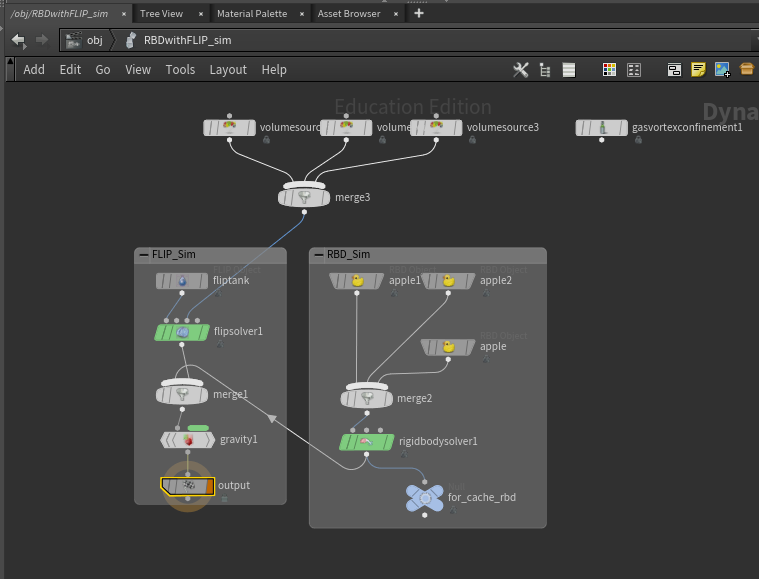Expand the obj path chevron

tap(113, 40)
